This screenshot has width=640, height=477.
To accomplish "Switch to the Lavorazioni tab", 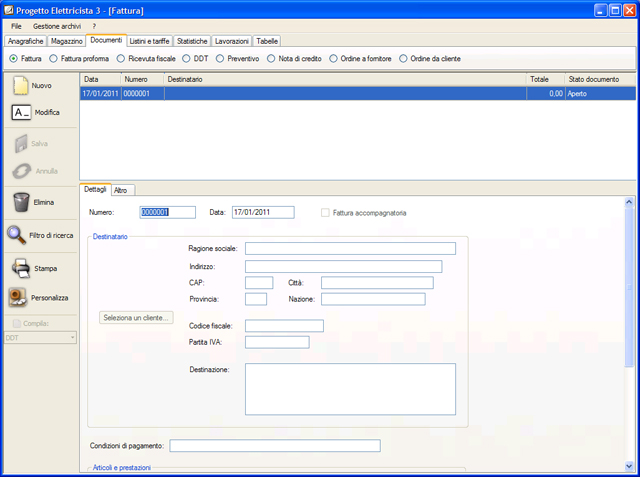I will pos(231,41).
